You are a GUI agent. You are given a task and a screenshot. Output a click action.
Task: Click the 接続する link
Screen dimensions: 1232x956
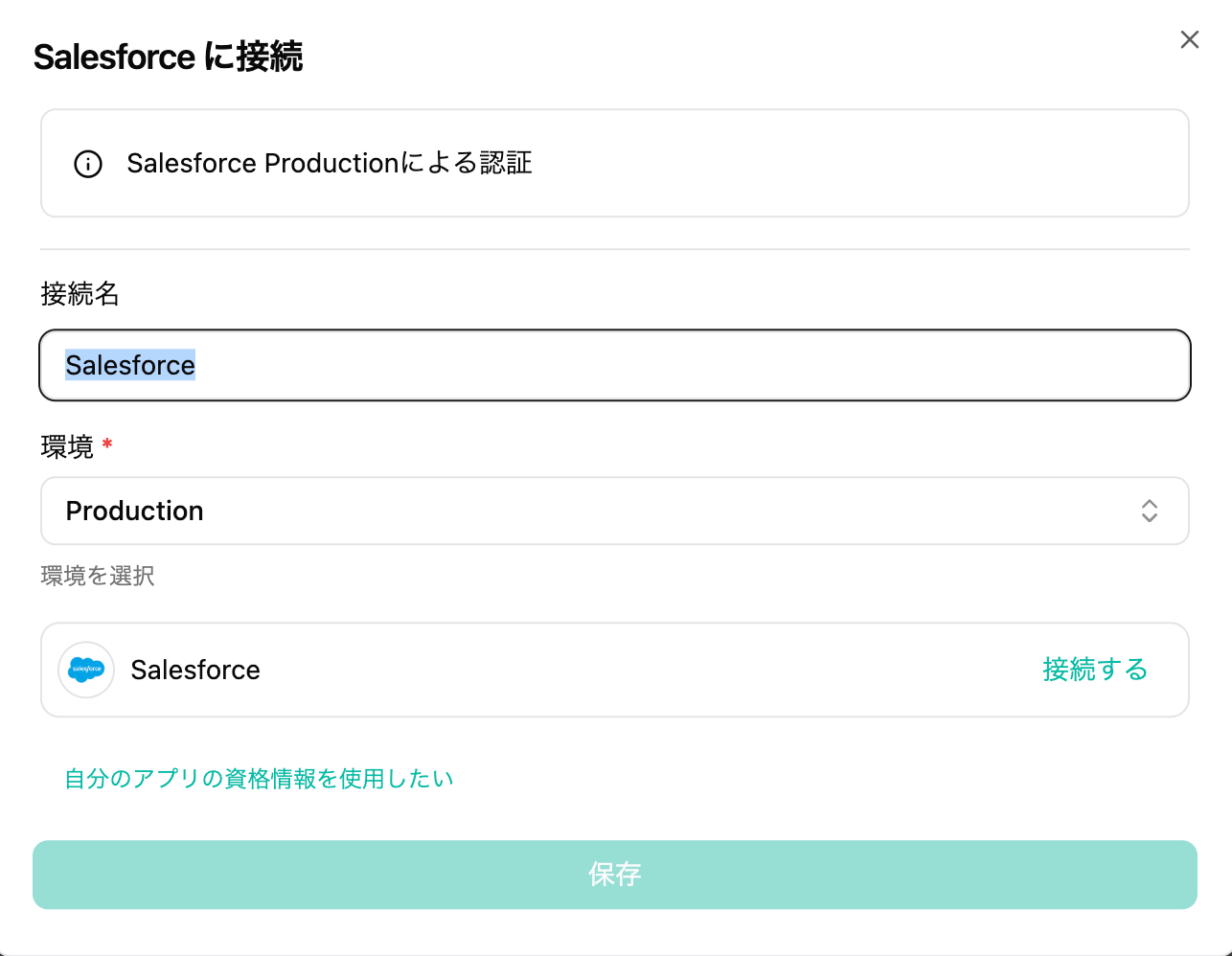(1094, 670)
